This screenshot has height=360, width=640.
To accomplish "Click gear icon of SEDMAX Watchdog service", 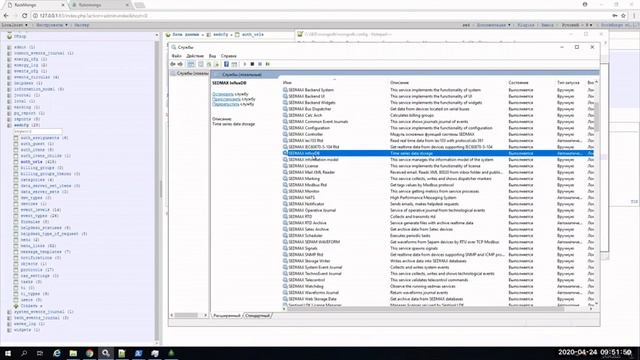I will pos(285,286).
